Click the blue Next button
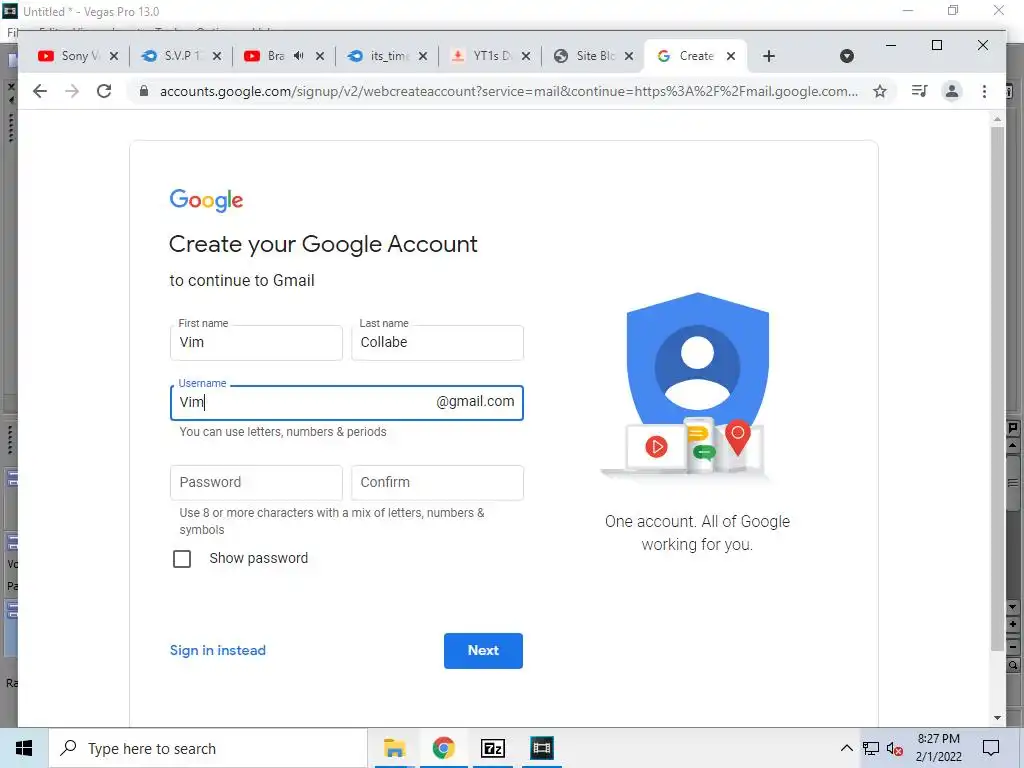 point(483,650)
